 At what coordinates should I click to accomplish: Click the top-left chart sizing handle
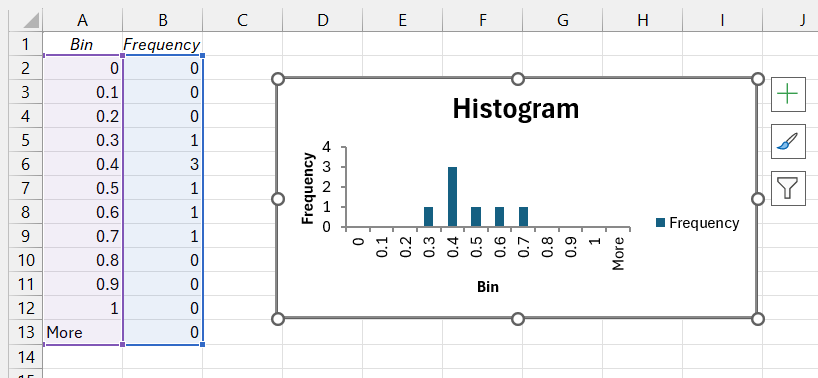[x=278, y=79]
